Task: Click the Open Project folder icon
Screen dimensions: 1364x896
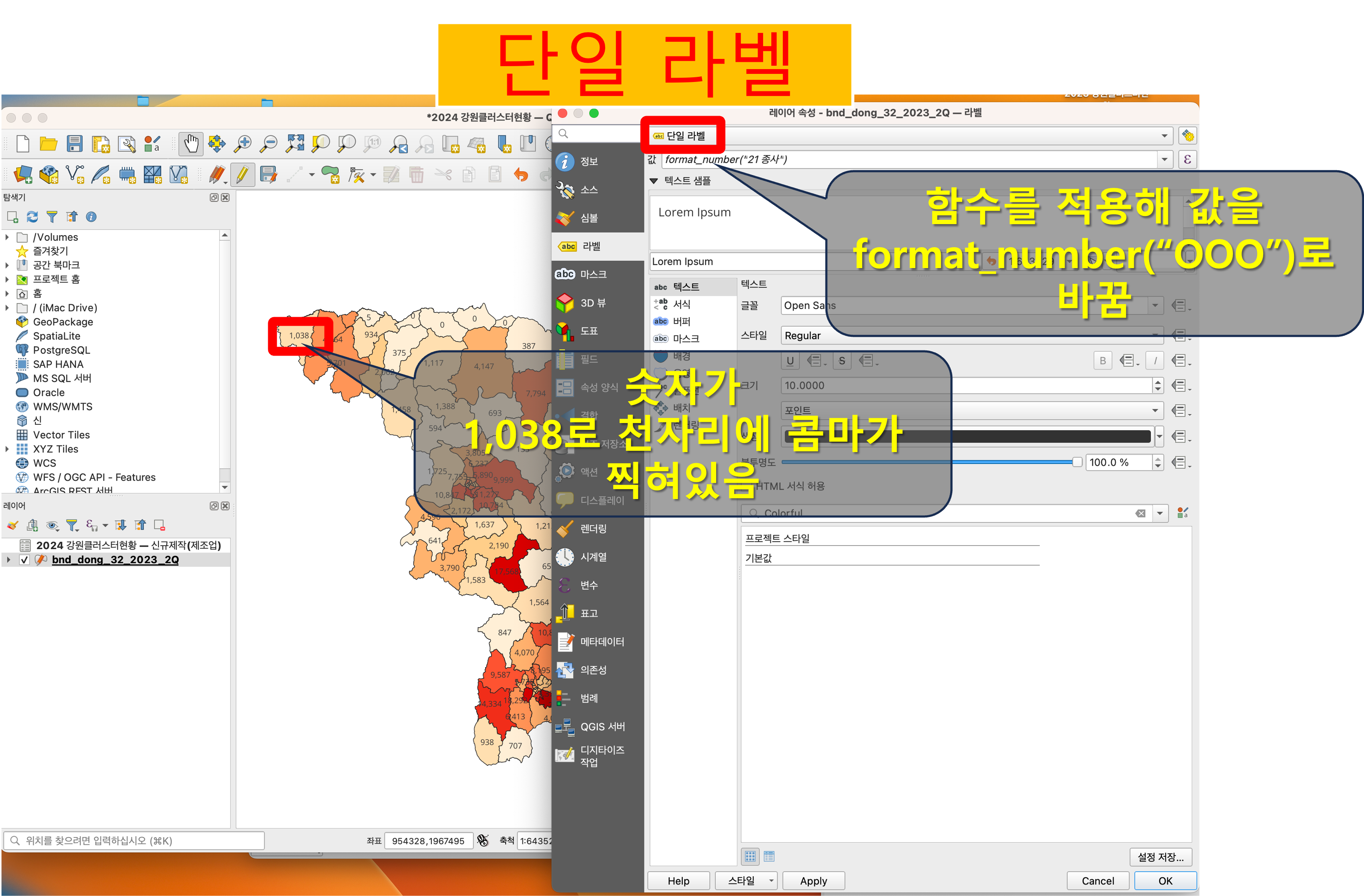Action: pos(48,144)
